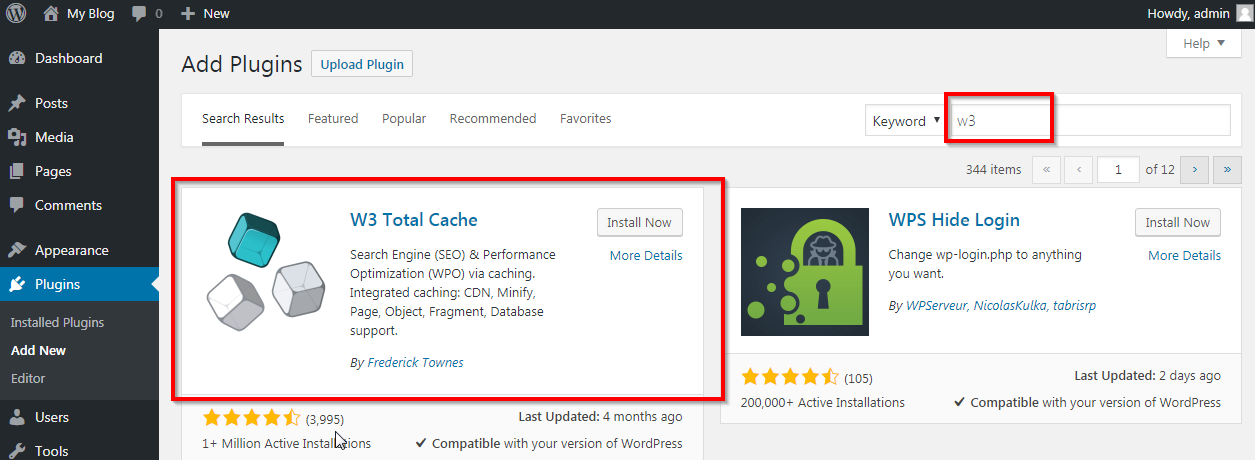
Task: Click the plus New icon
Action: pos(188,13)
